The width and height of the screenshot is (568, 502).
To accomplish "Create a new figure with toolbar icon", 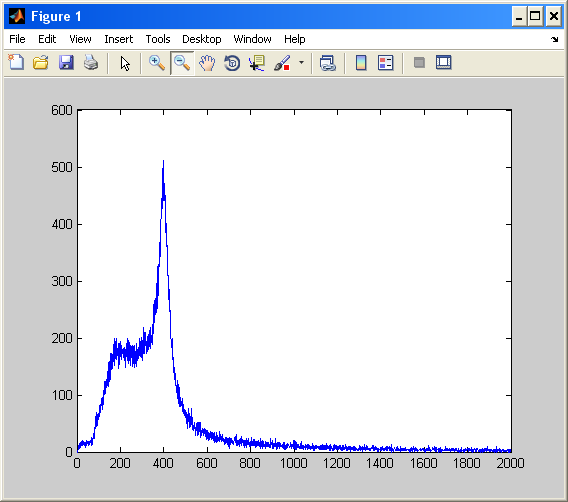I will coord(16,63).
